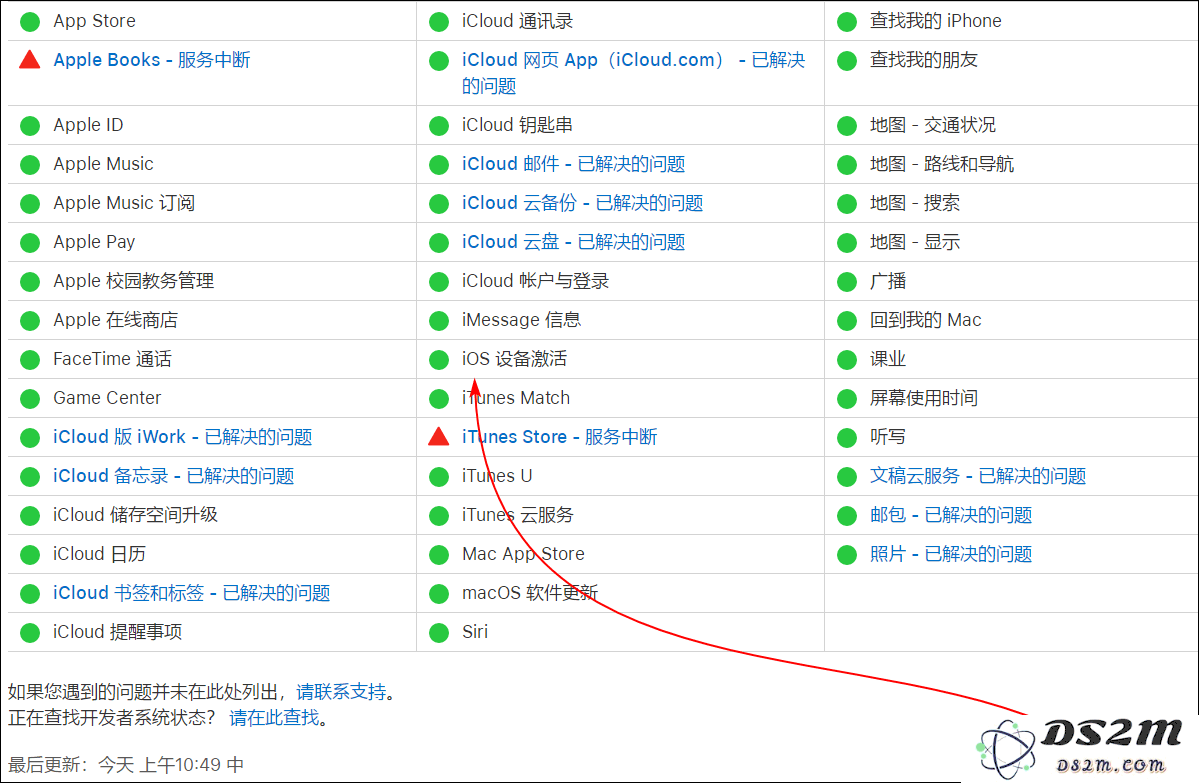Click the green status dot for App Store
Viewport: 1199px width, 783px height.
[30, 21]
